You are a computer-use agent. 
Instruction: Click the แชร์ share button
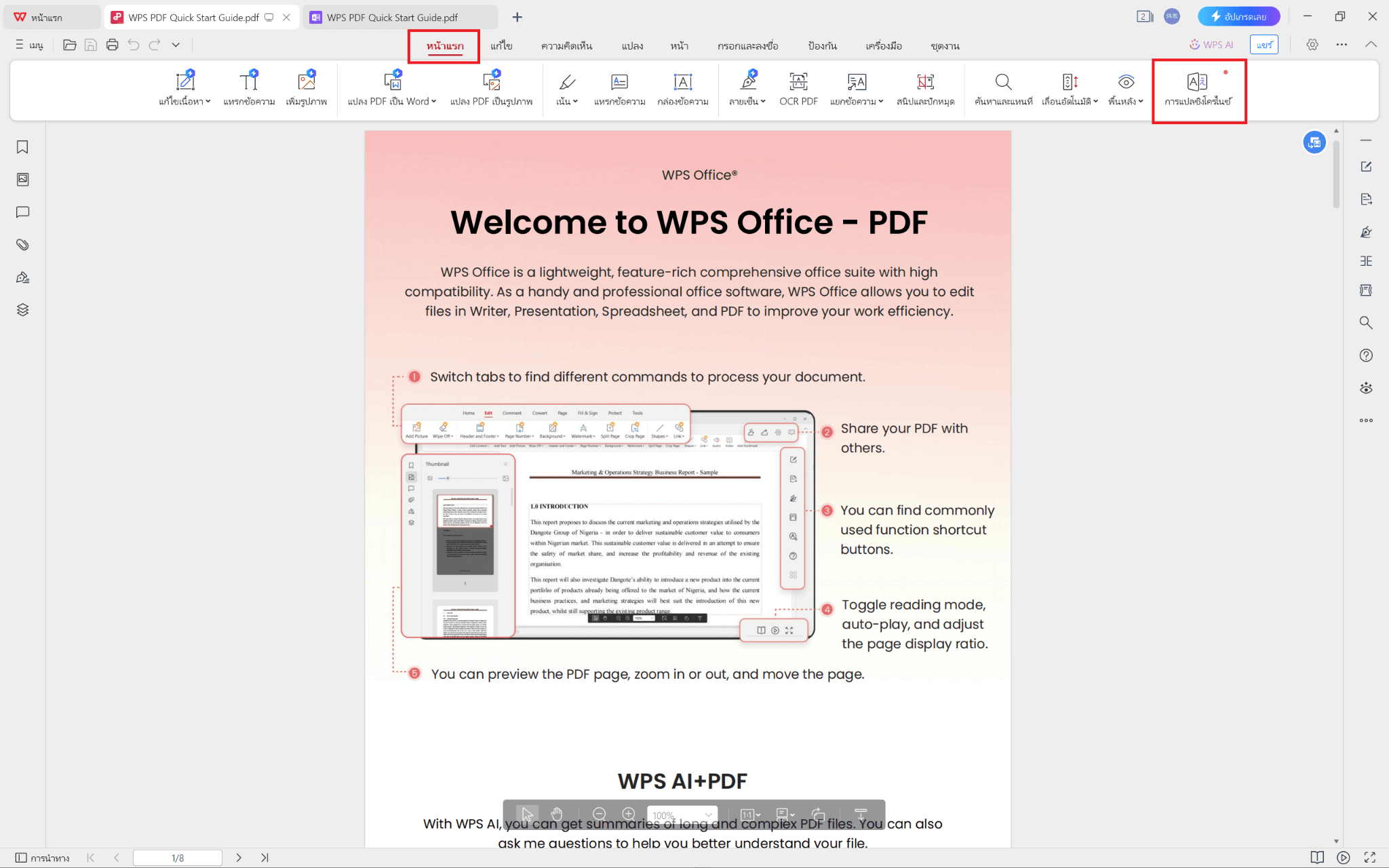[x=1264, y=45]
